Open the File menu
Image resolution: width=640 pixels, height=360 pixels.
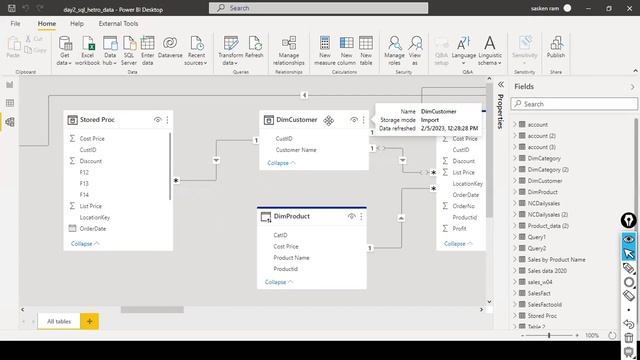tap(16, 24)
